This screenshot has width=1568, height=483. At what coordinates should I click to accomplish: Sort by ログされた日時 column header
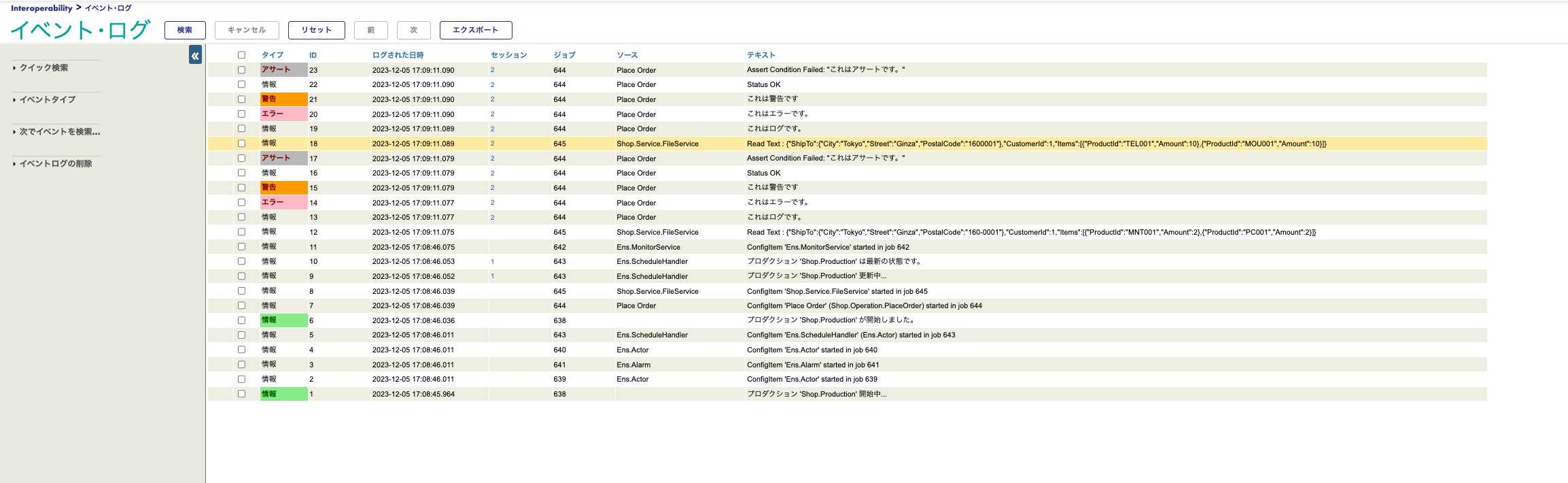tap(398, 55)
